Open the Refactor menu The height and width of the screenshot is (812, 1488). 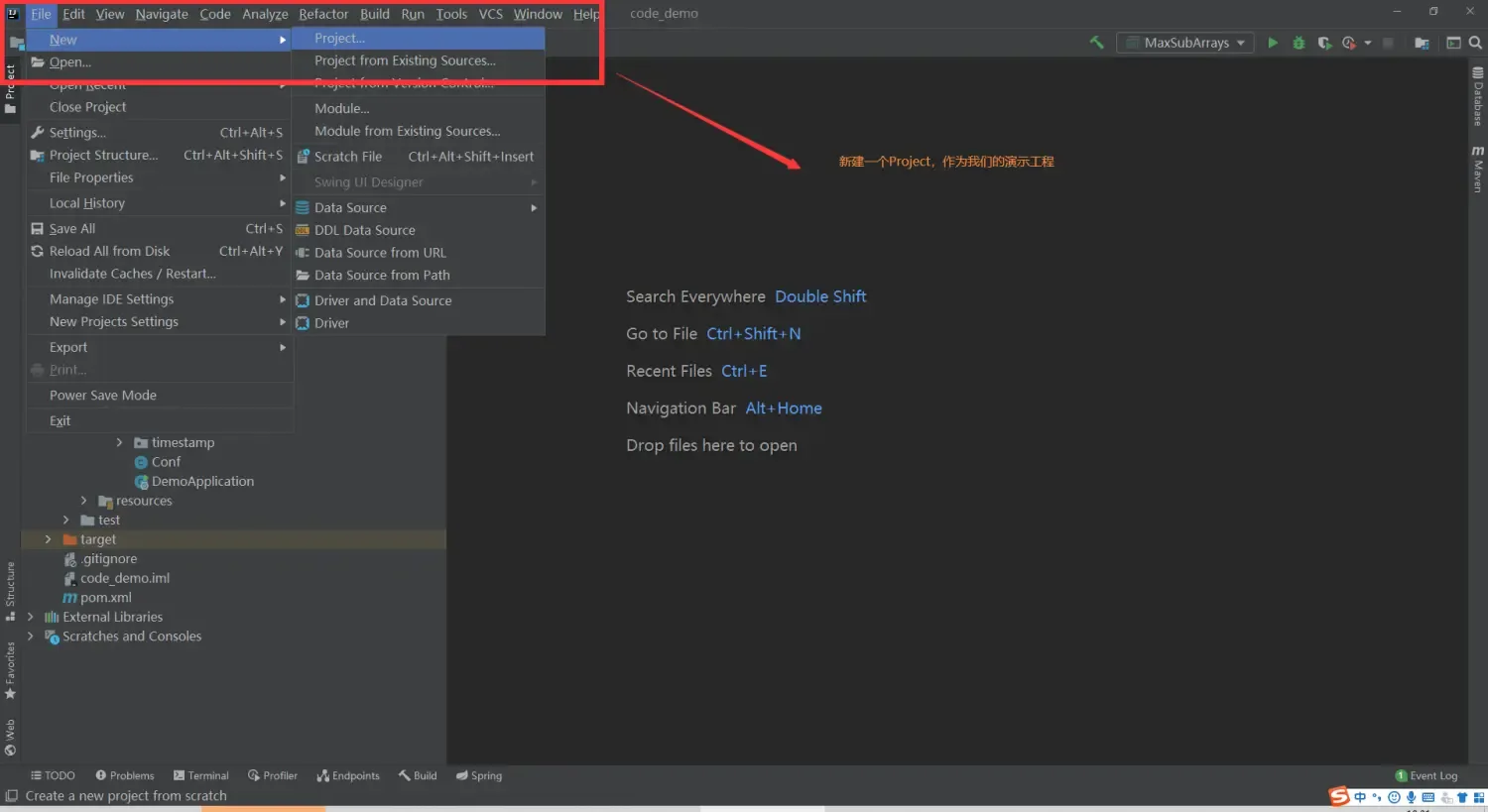pyautogui.click(x=323, y=14)
